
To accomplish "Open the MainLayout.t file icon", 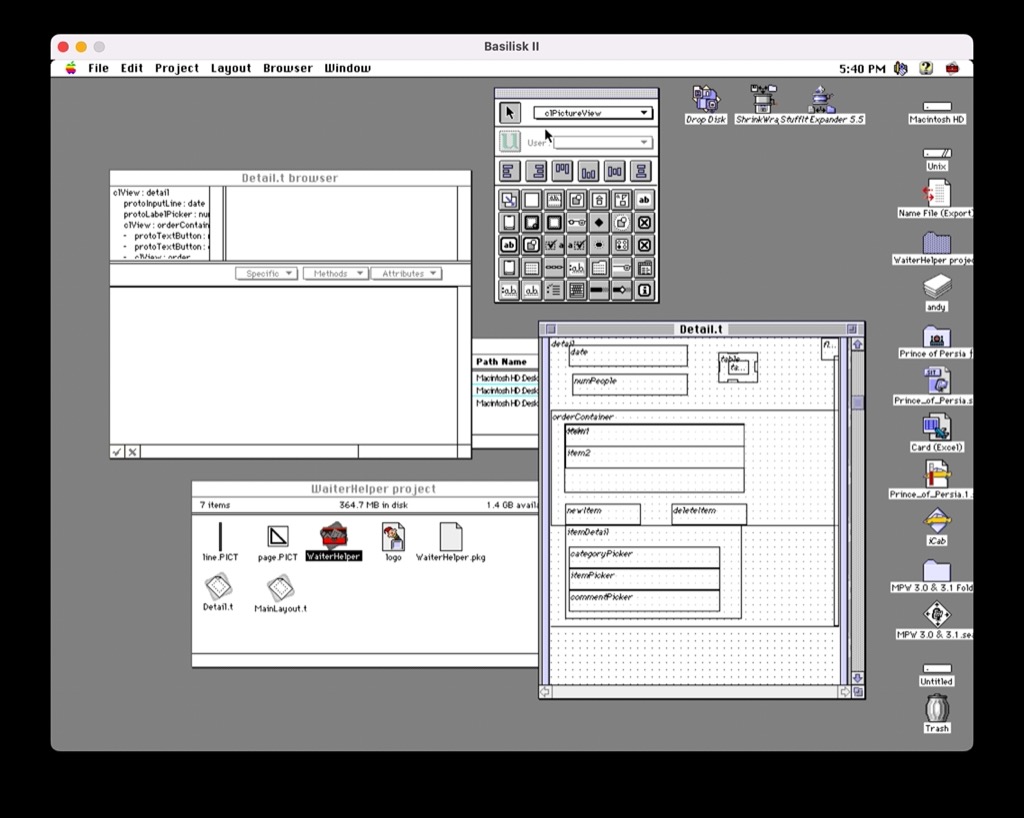I will (x=280, y=589).
